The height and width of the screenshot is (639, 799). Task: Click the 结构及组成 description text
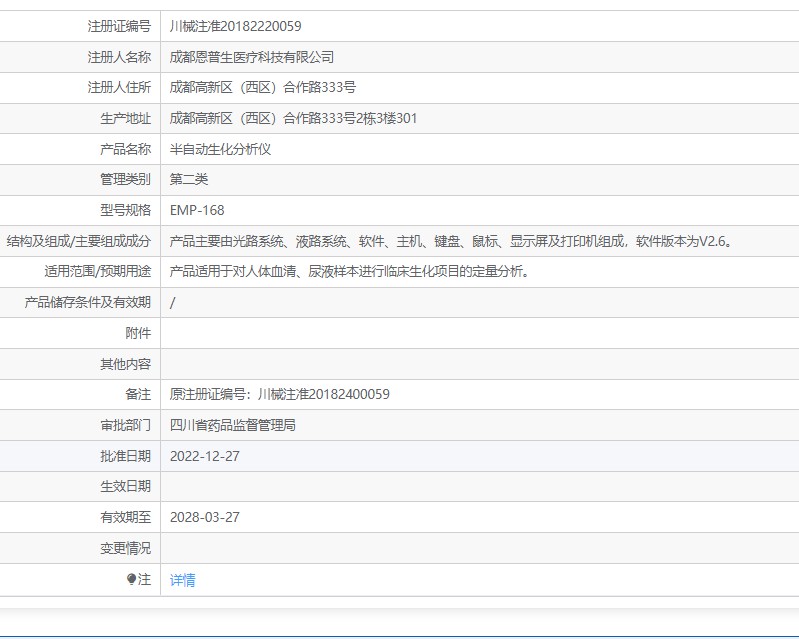[x=452, y=241]
